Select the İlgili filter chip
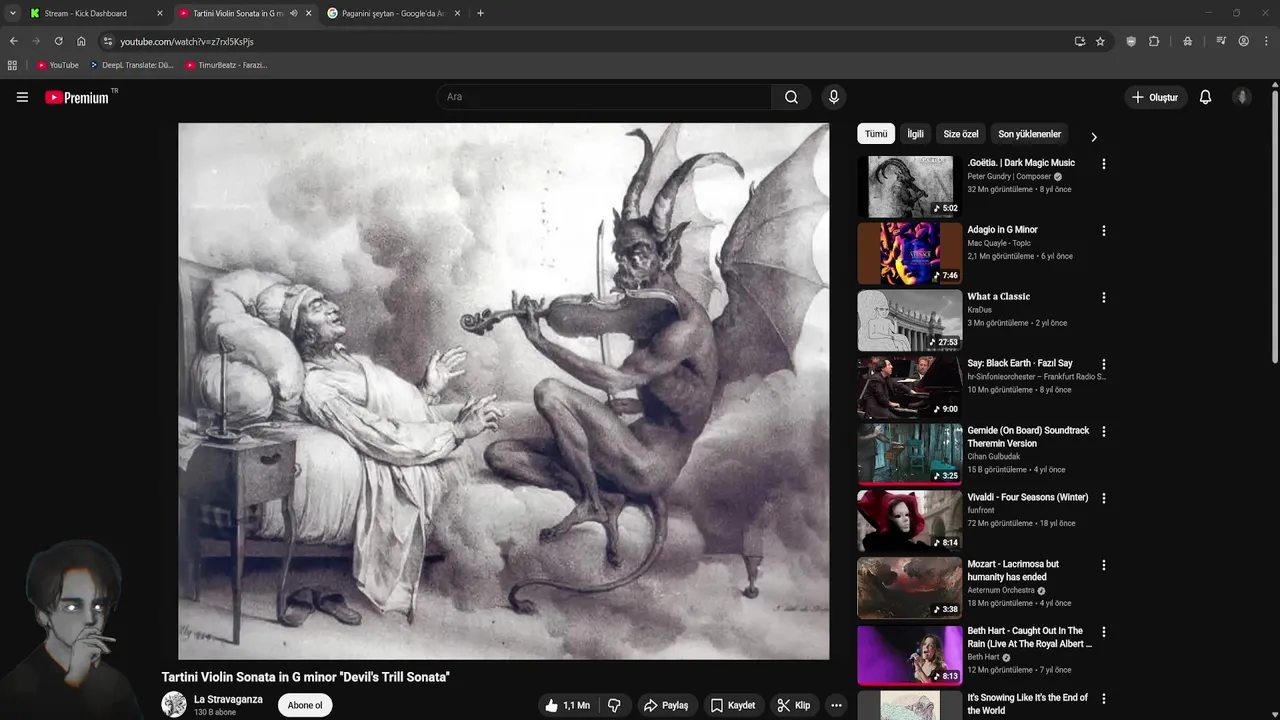The image size is (1280, 720). pos(915,134)
